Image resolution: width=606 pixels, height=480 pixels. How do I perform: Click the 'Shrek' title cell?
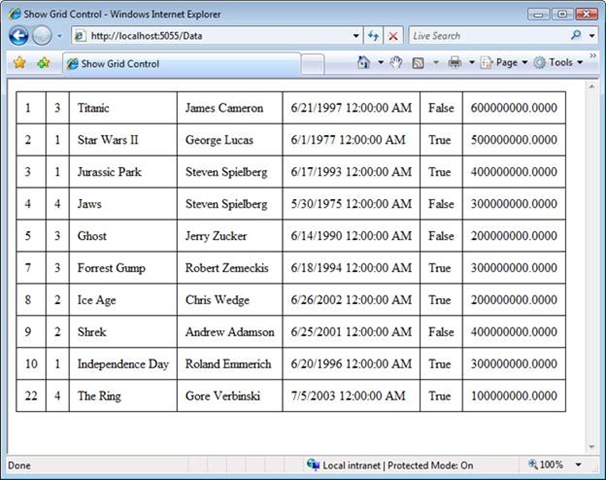coord(123,332)
